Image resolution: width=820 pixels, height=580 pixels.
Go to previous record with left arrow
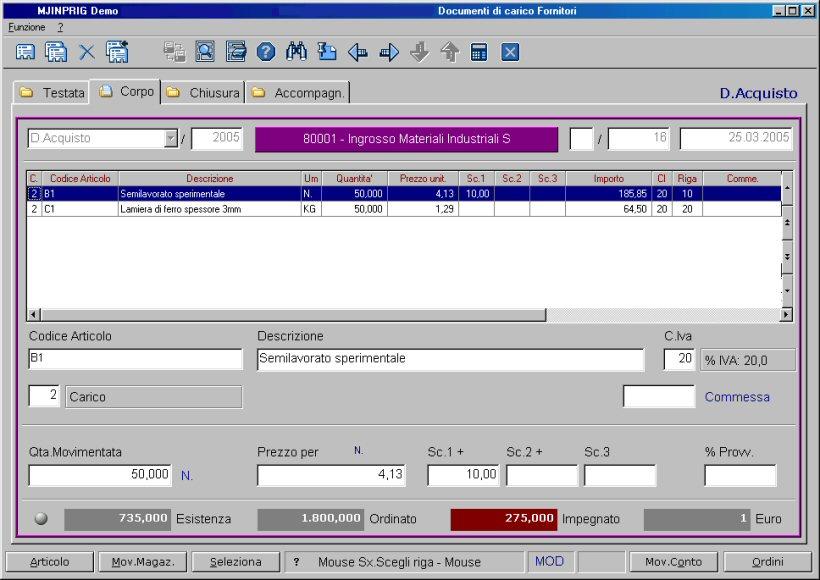click(x=358, y=52)
